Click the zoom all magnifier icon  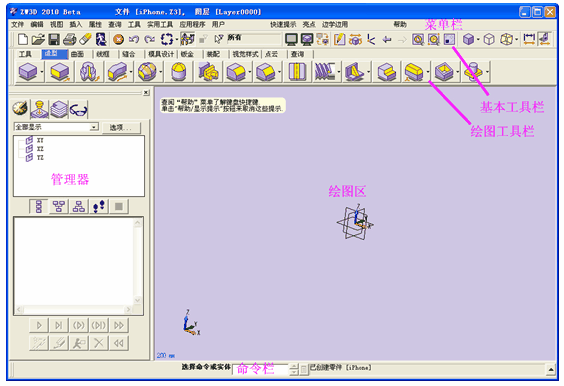click(433, 39)
